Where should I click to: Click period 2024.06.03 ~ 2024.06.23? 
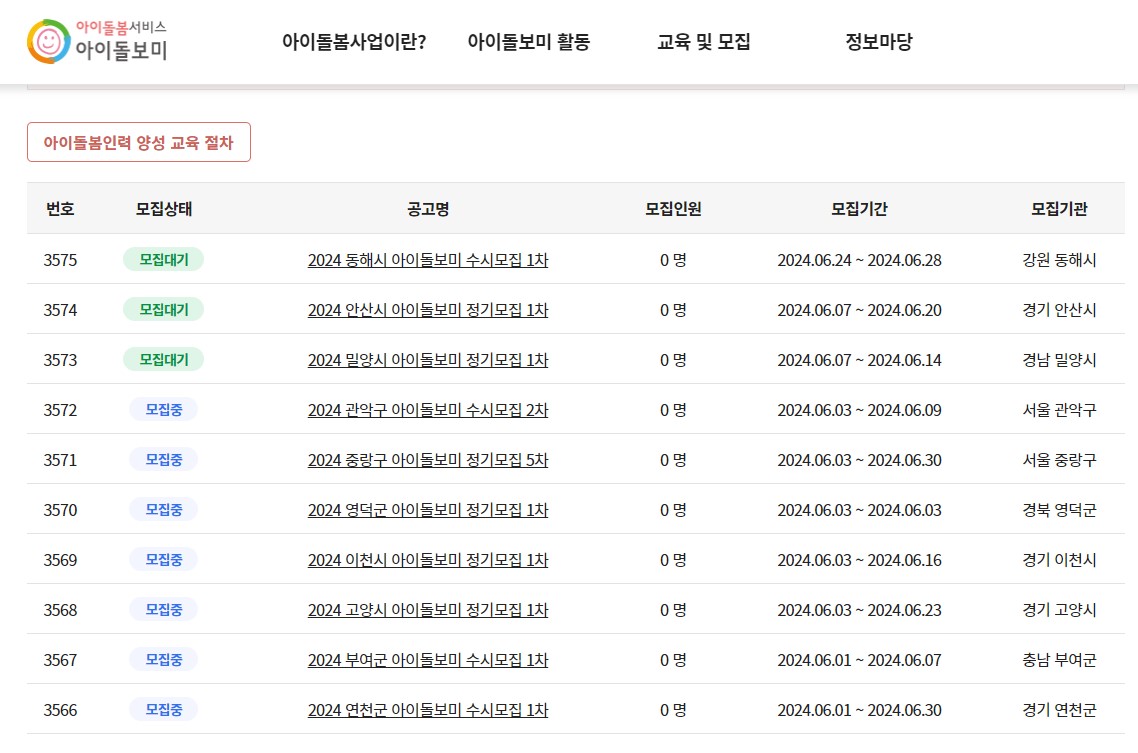(x=859, y=610)
